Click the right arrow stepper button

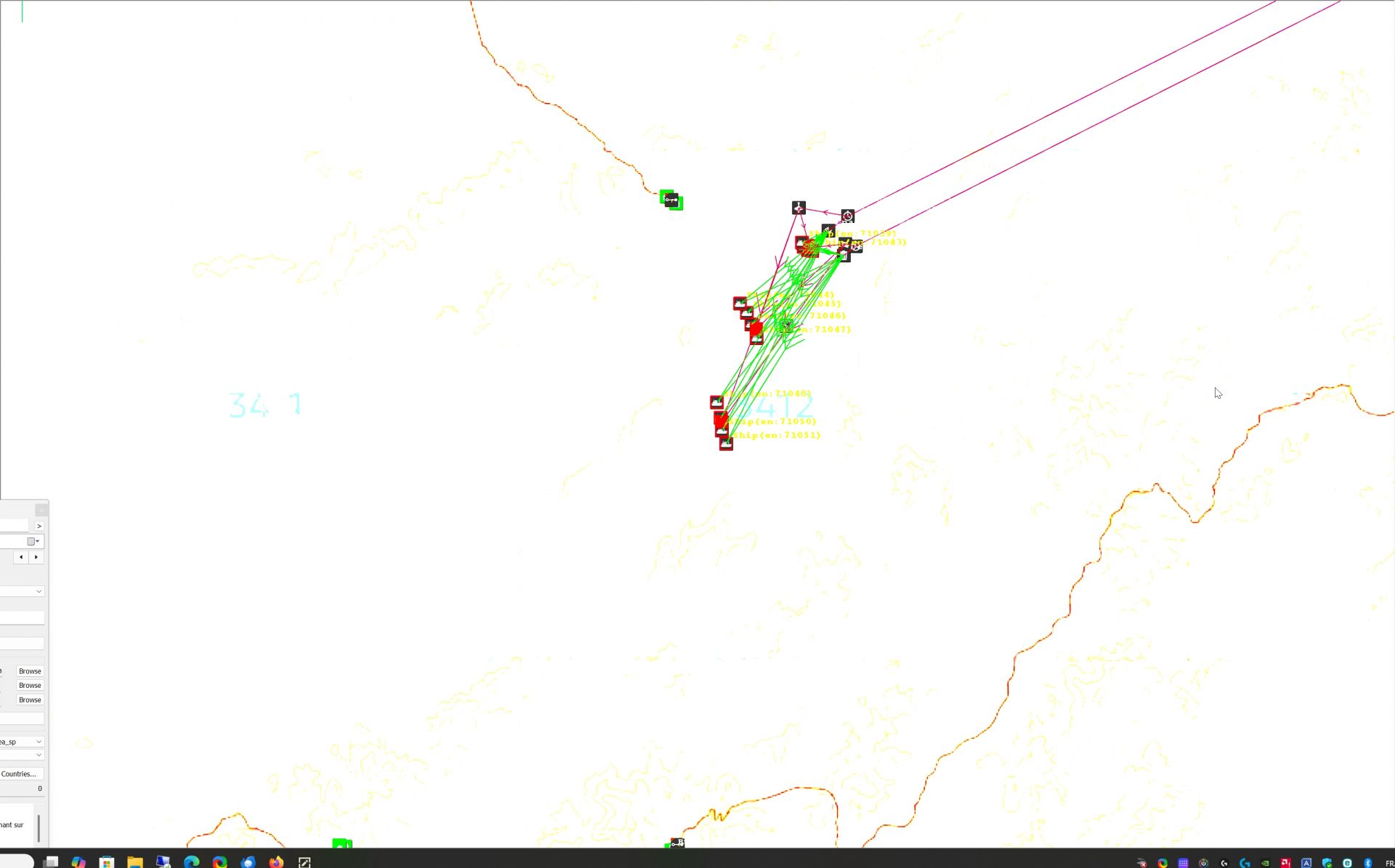(36, 557)
